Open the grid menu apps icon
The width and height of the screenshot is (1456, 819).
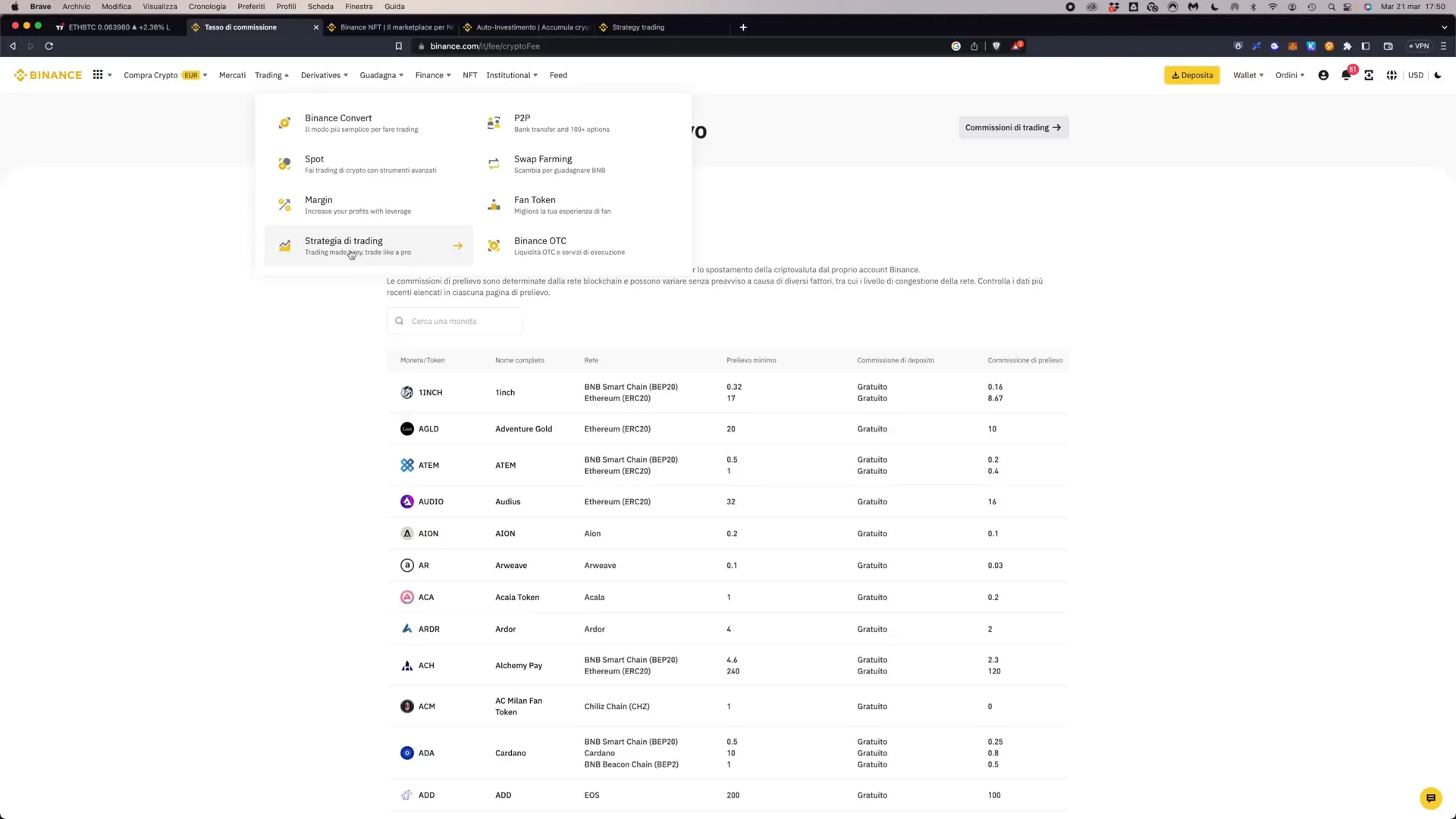pyautogui.click(x=97, y=75)
